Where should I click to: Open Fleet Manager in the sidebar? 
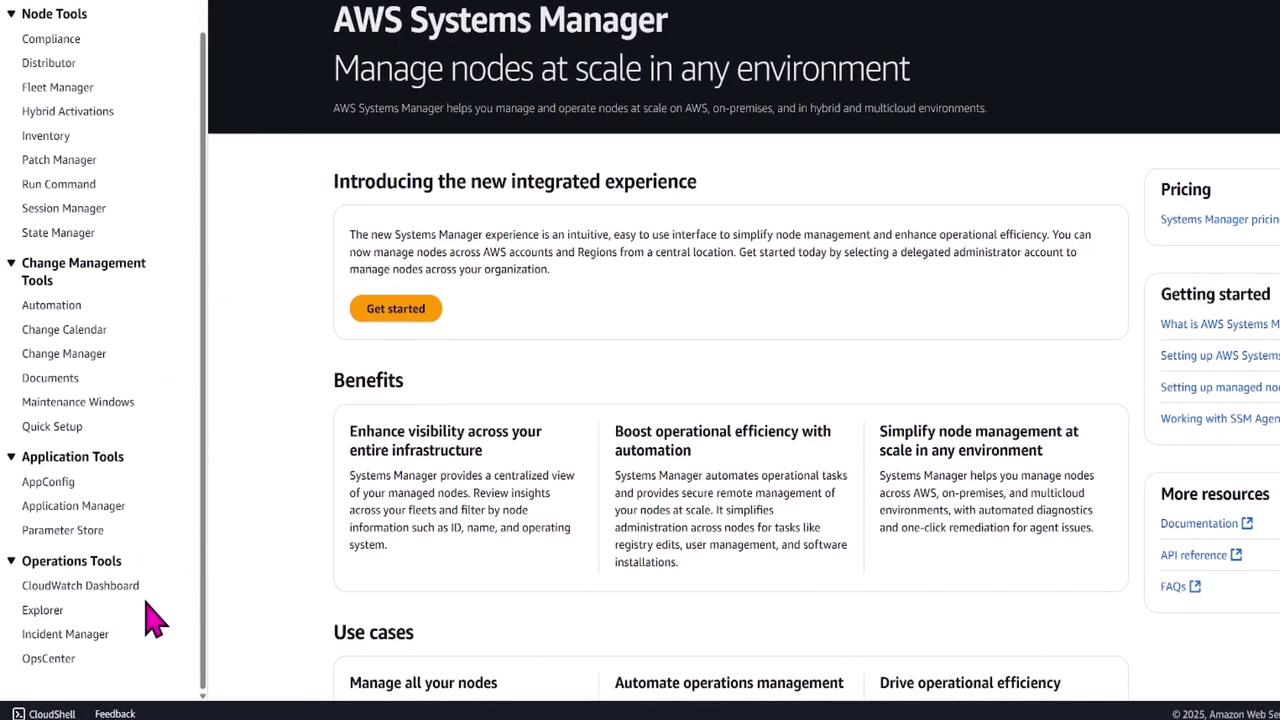[x=57, y=87]
